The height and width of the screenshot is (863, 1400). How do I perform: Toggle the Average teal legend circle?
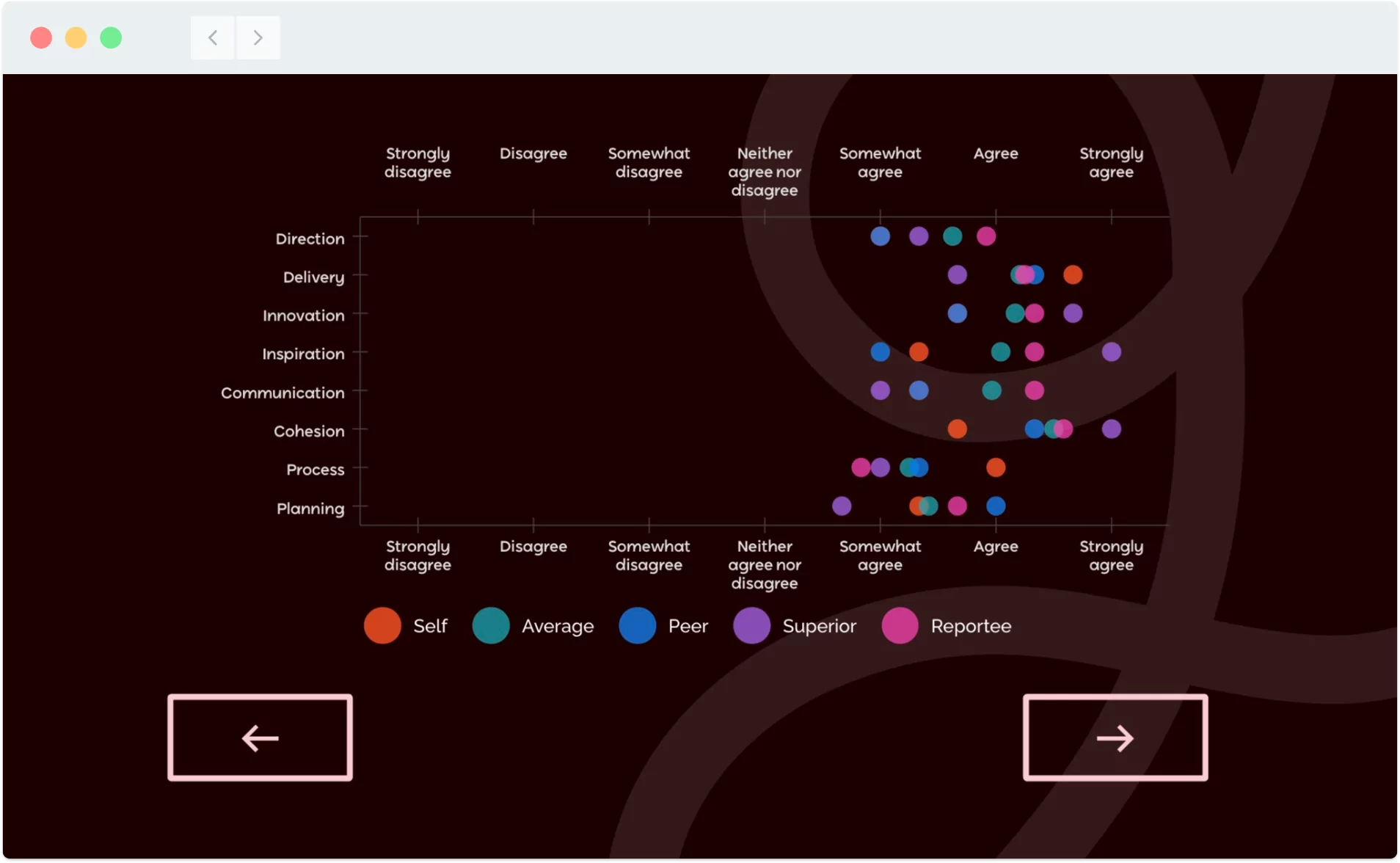[x=491, y=626]
